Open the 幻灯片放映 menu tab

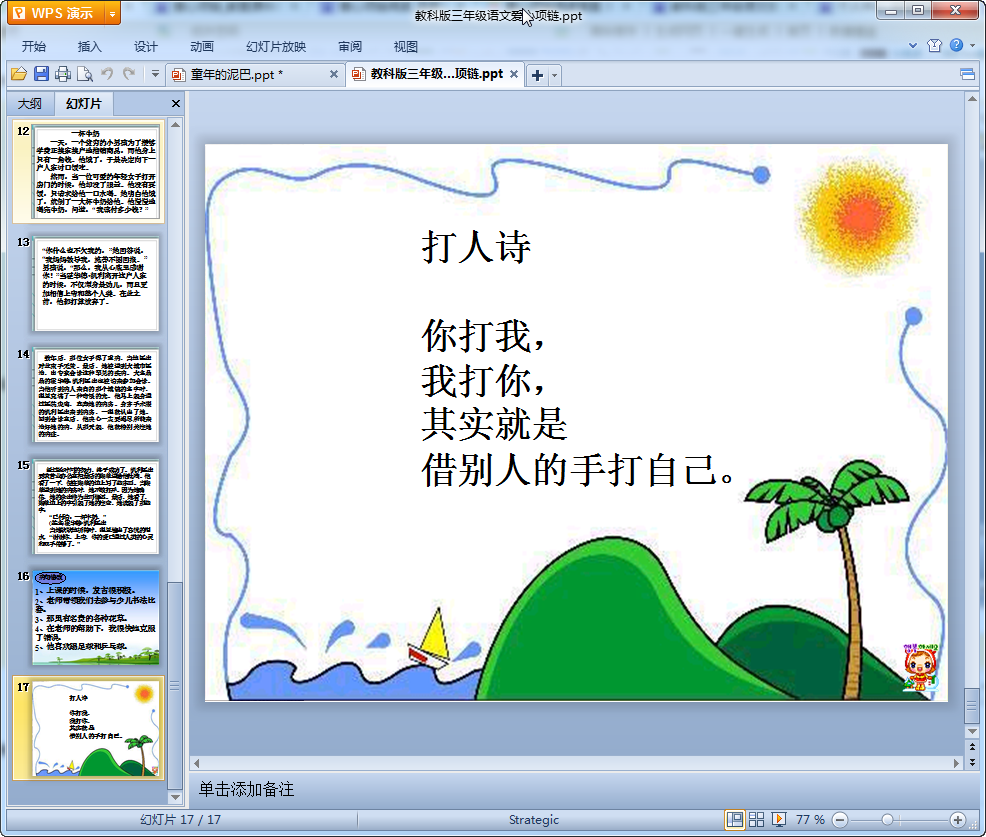click(x=276, y=47)
